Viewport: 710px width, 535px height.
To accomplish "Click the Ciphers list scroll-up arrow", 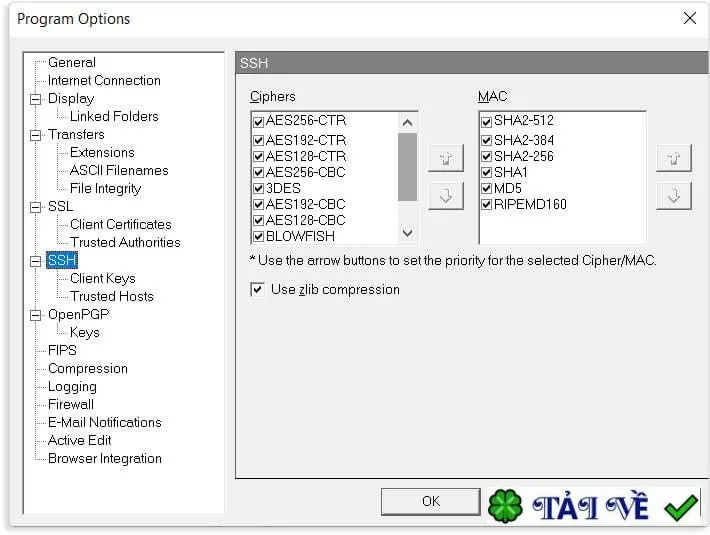I will 408,123.
